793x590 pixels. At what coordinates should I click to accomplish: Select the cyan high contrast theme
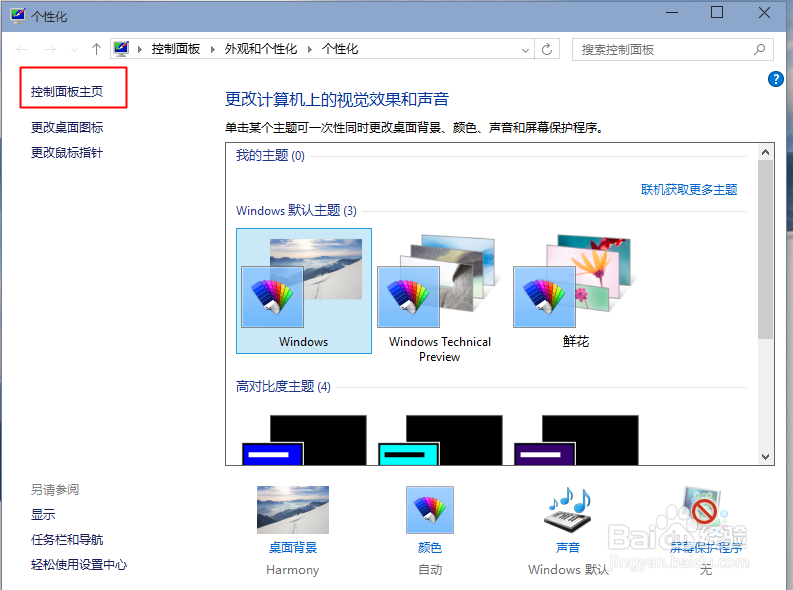click(440, 440)
